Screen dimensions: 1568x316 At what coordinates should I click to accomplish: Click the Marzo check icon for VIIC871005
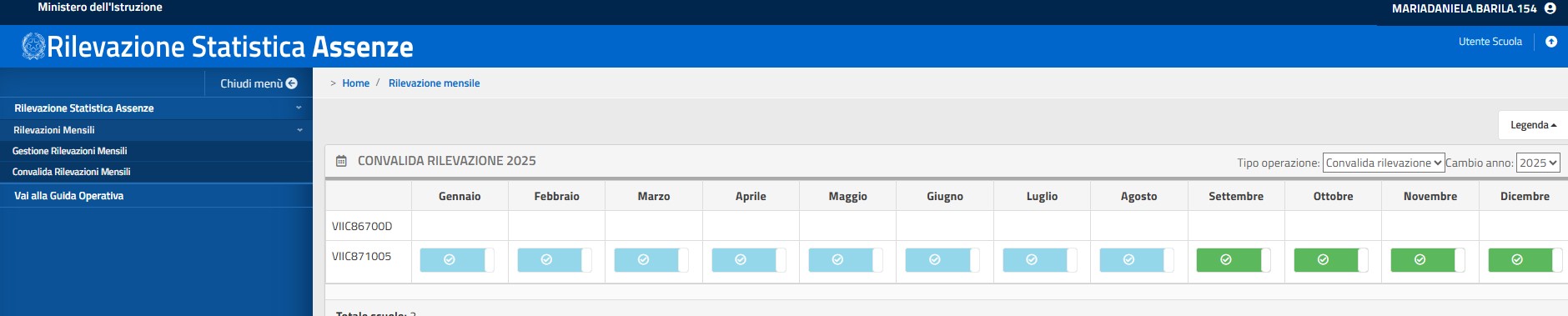tap(644, 260)
